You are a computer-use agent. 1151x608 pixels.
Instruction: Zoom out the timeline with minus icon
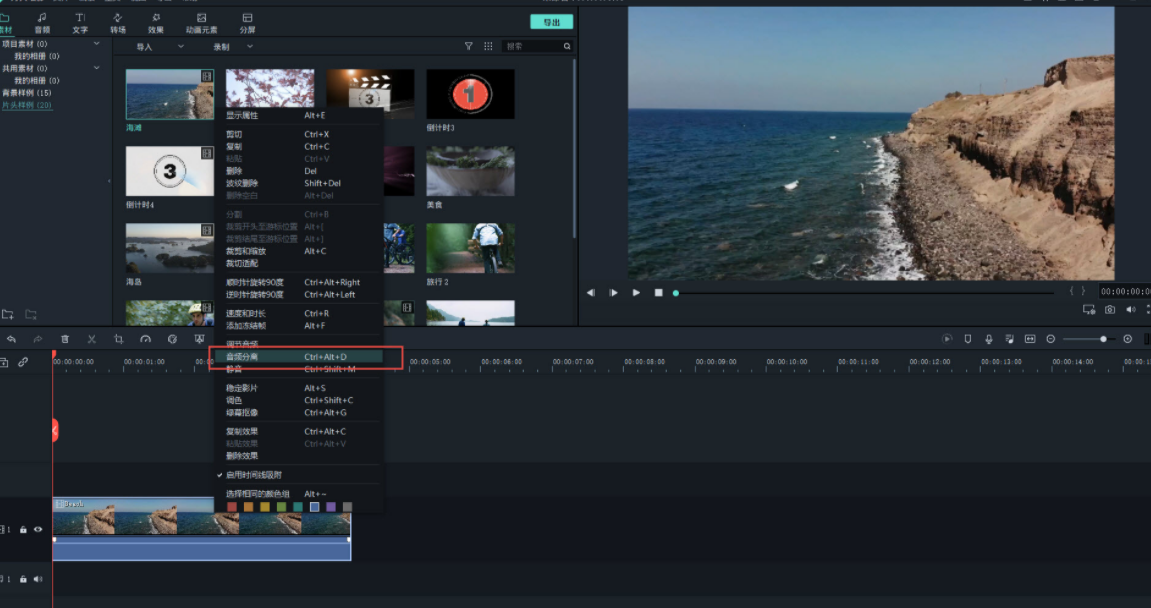click(x=1050, y=339)
